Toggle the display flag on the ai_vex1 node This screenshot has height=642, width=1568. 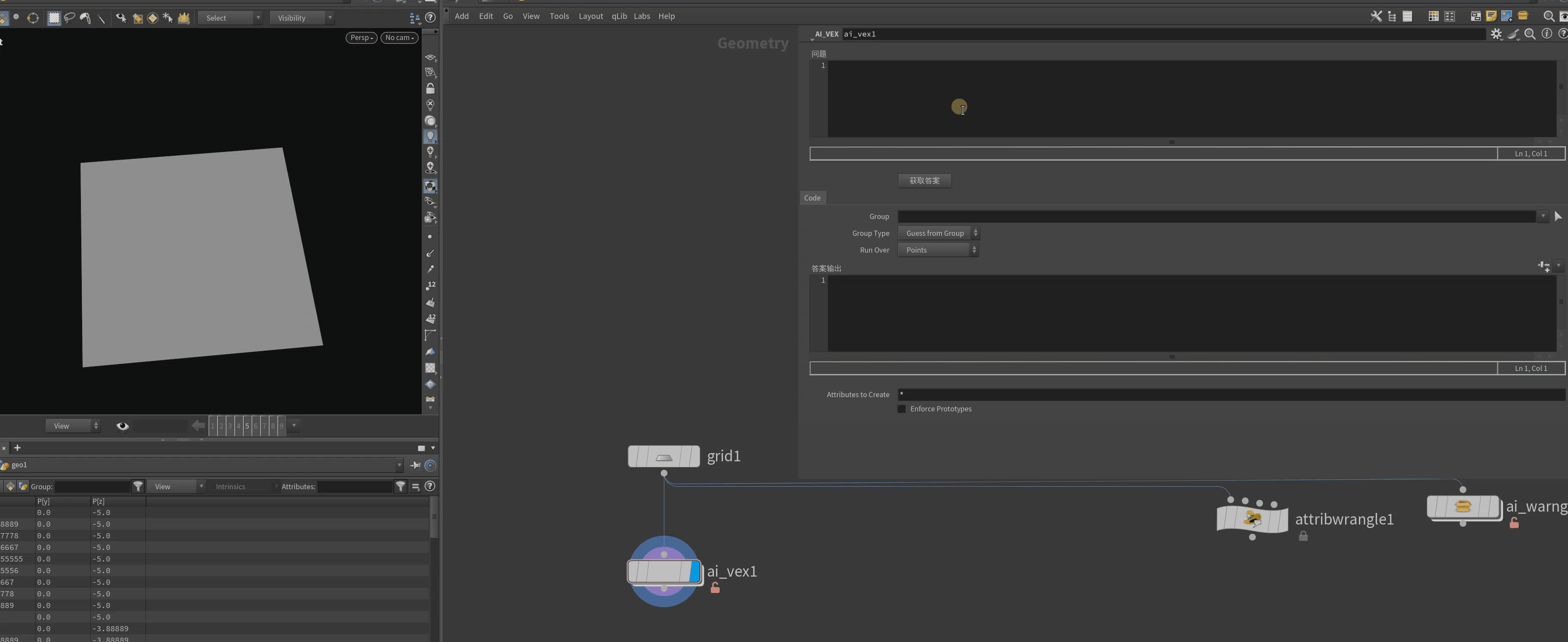coord(694,572)
